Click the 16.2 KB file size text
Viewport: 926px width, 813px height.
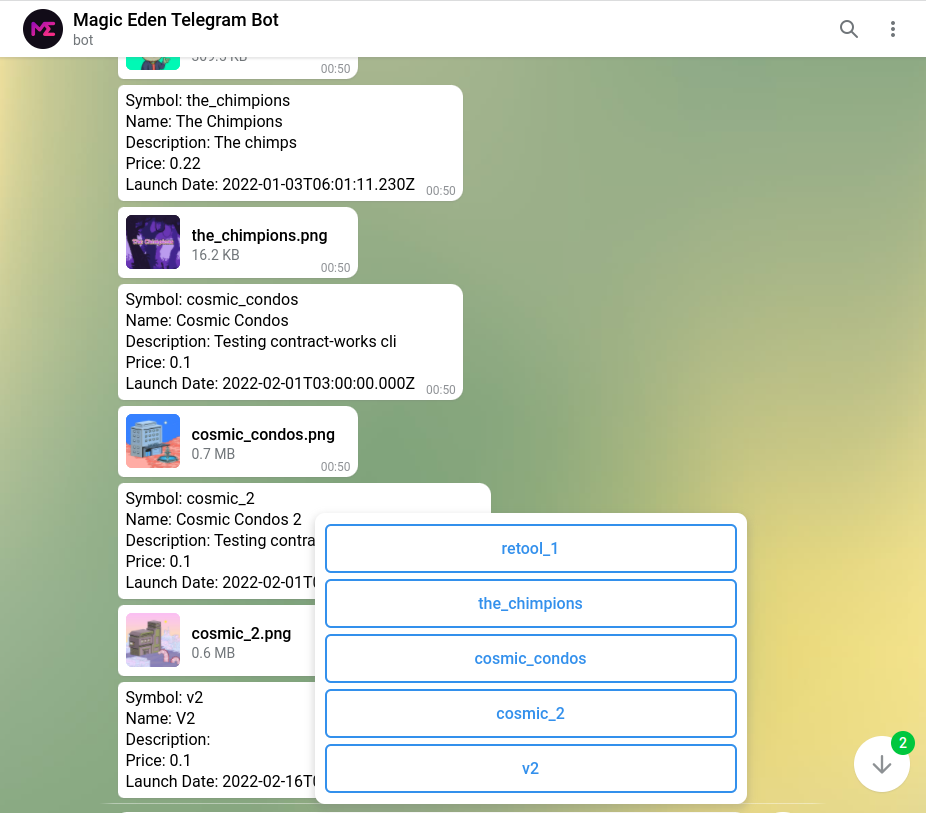coord(215,255)
